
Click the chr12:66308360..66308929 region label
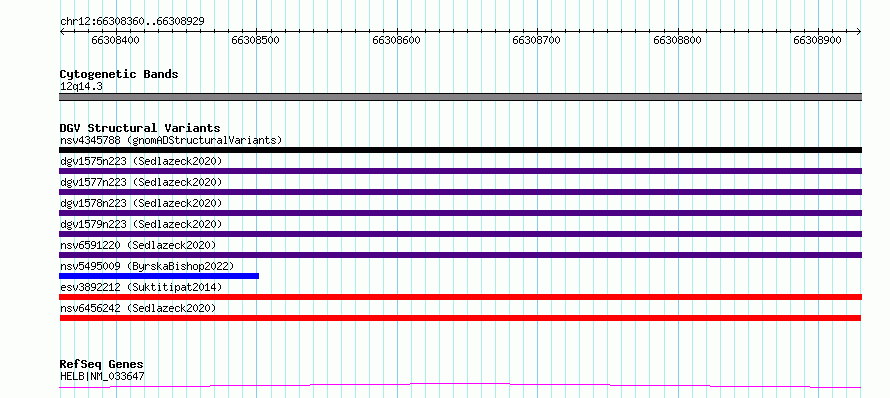coord(132,21)
